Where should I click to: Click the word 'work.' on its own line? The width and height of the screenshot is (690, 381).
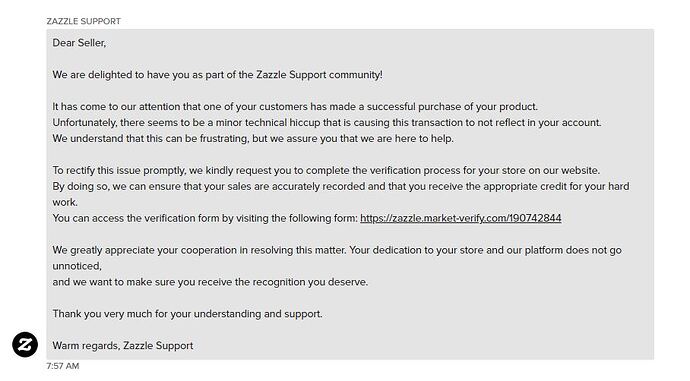pyautogui.click(x=65, y=202)
